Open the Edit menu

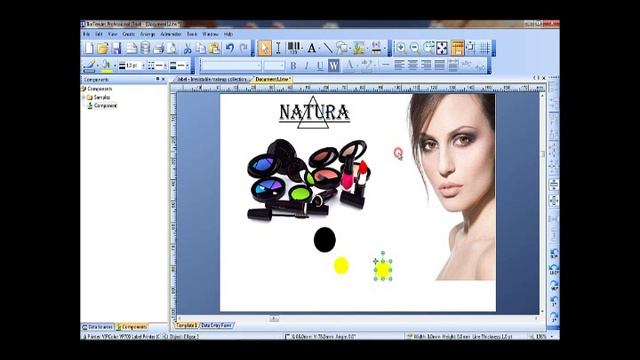pyautogui.click(x=99, y=34)
